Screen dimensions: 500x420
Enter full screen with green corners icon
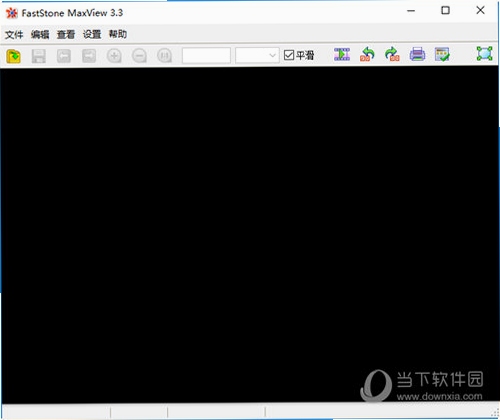click(x=484, y=54)
